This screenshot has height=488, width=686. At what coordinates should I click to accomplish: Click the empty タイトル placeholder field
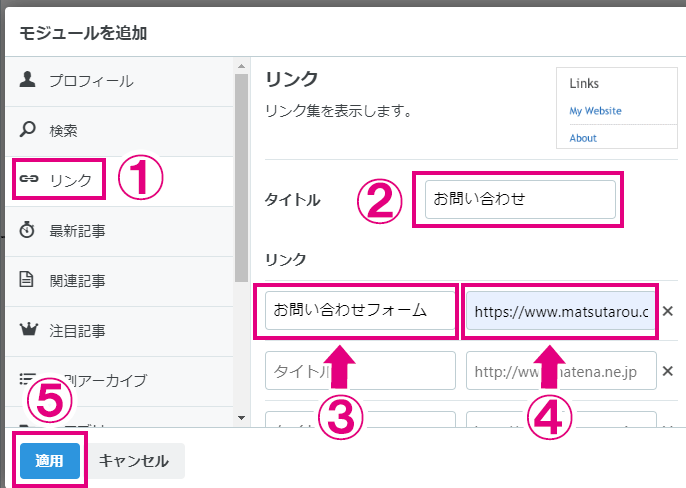click(x=360, y=370)
